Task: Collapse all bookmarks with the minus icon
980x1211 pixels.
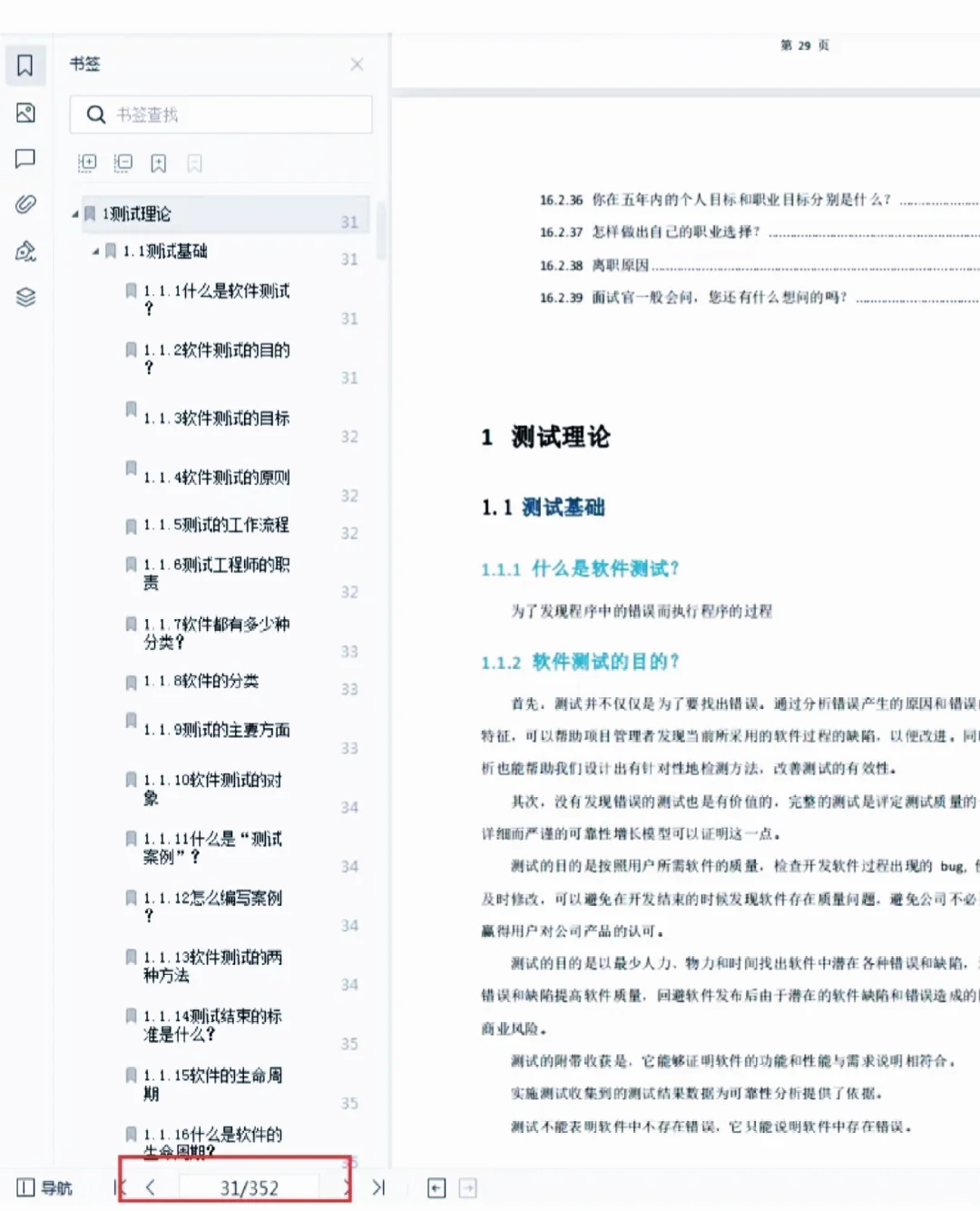Action: coord(122,163)
